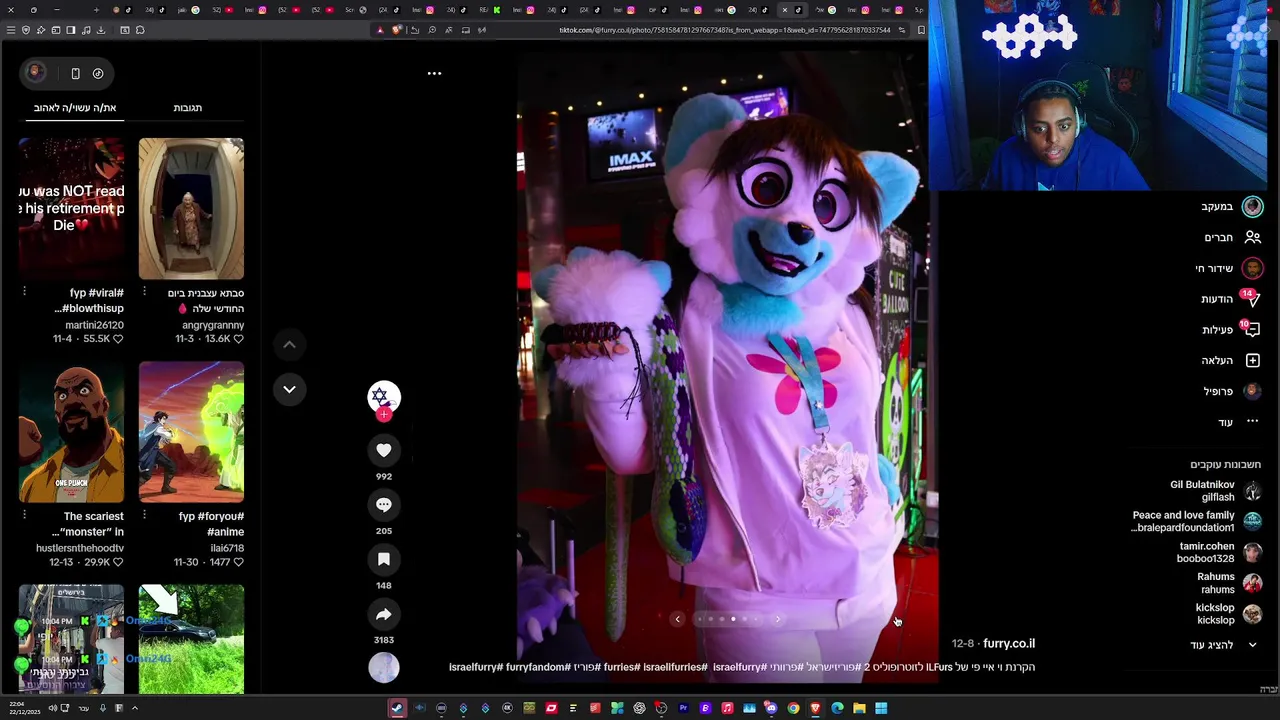
Task: Open the Upload page (העלאה)
Action: point(1231,361)
